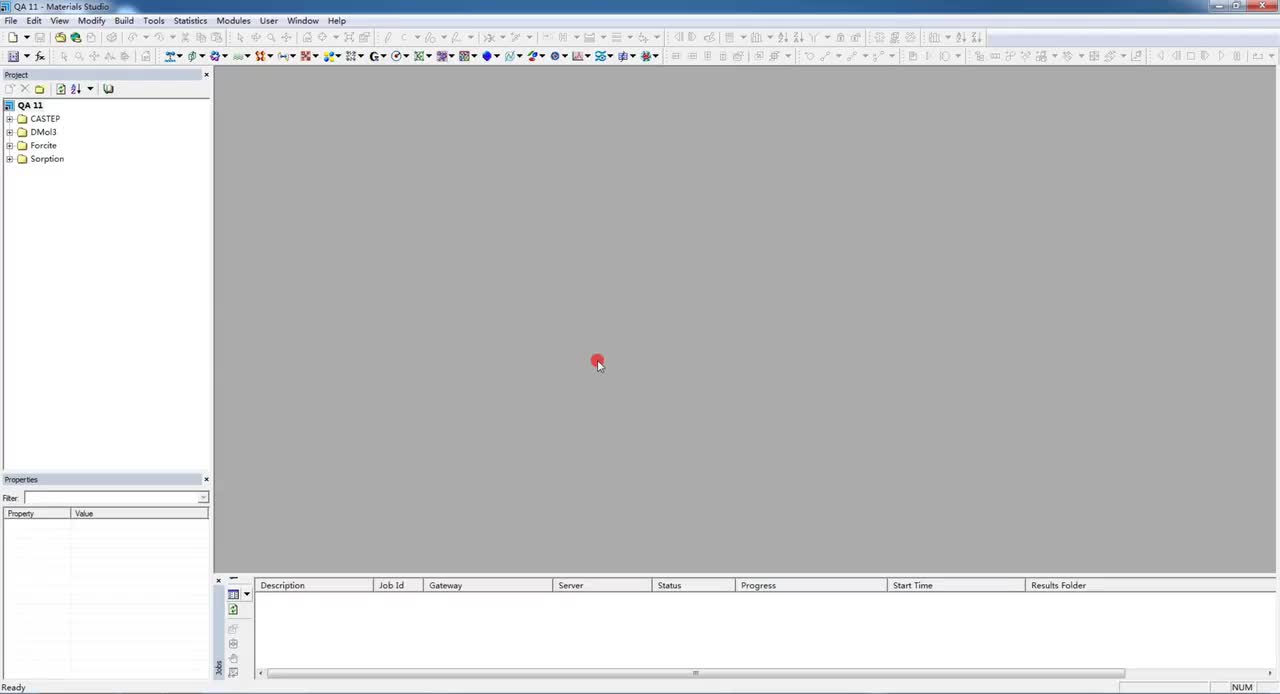This screenshot has width=1280, height=694.
Task: Click the Status column header
Action: tap(693, 585)
